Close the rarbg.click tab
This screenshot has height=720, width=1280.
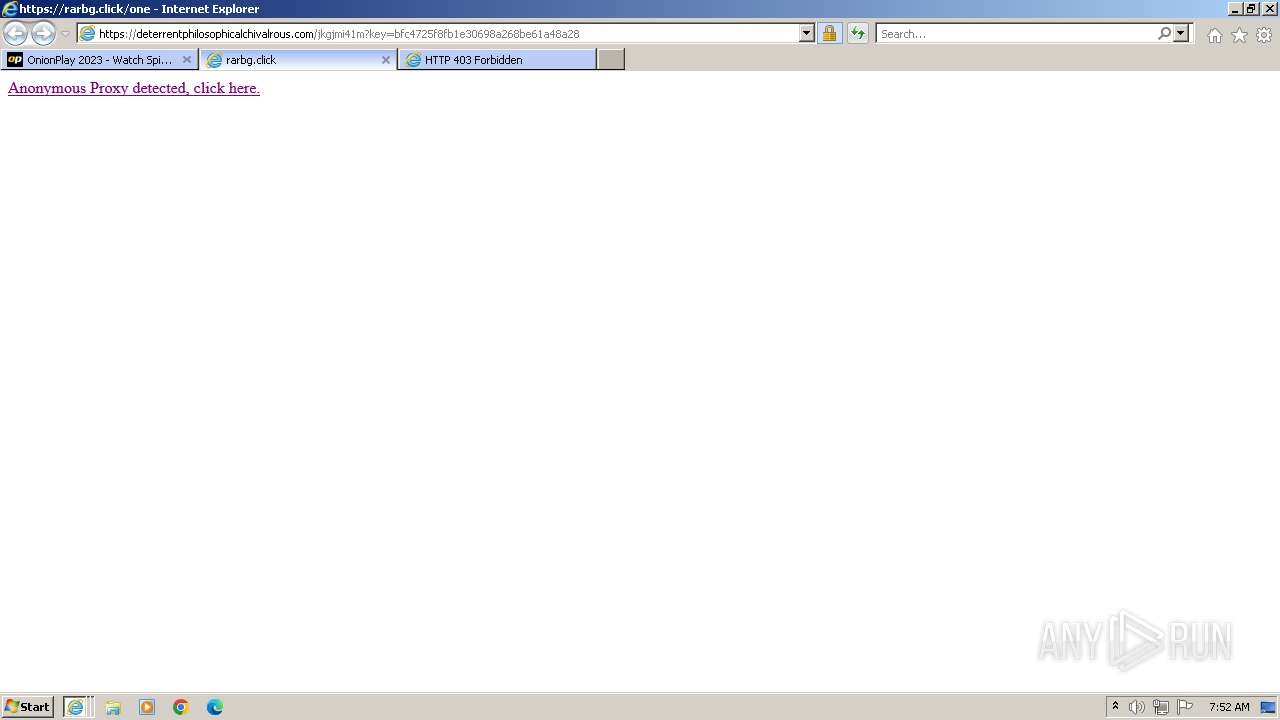pyautogui.click(x=386, y=60)
